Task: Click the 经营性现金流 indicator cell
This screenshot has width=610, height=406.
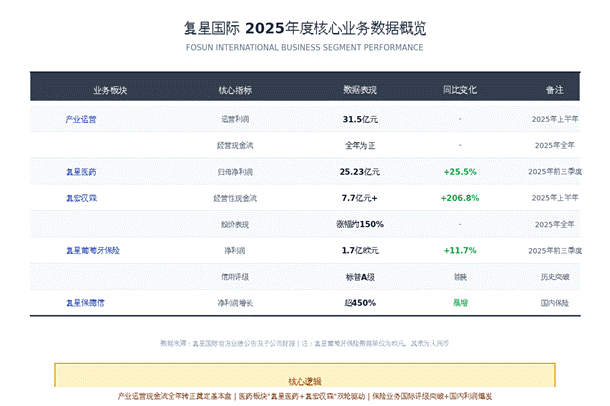Action: pyautogui.click(x=235, y=198)
